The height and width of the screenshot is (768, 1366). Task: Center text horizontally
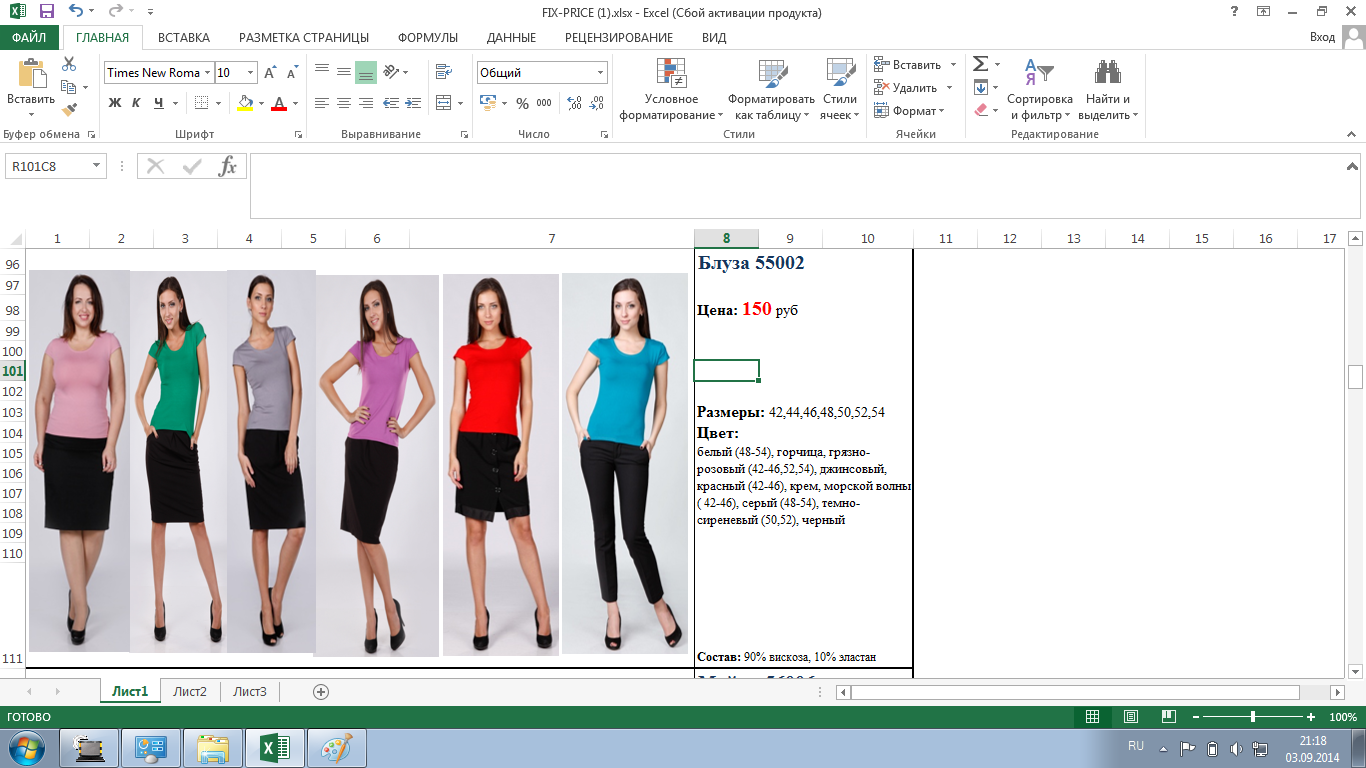tap(344, 103)
